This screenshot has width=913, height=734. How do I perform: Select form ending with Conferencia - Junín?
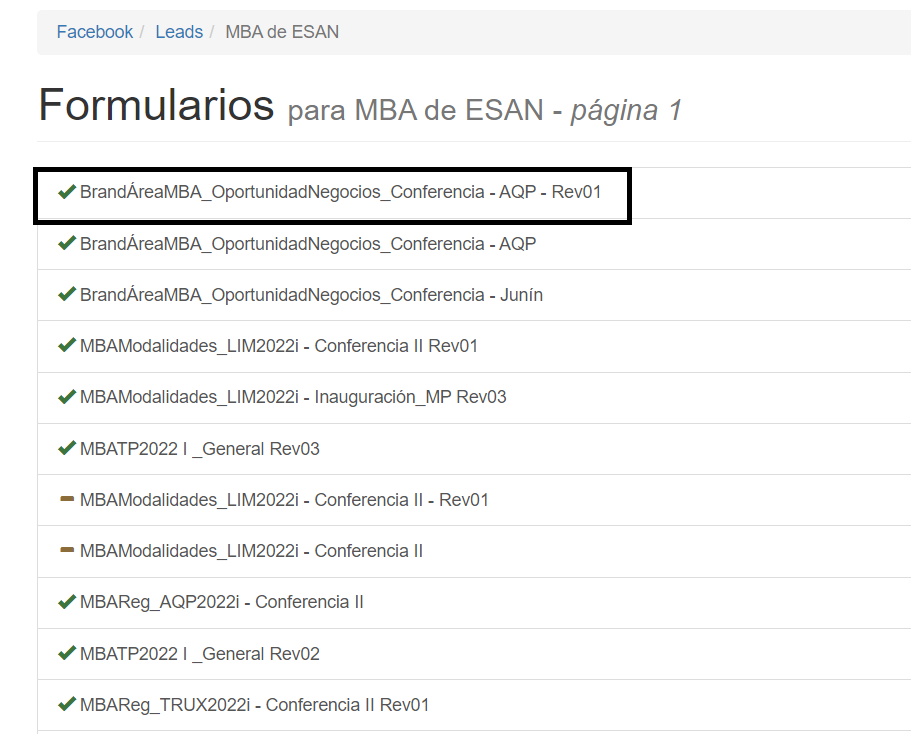(x=311, y=295)
